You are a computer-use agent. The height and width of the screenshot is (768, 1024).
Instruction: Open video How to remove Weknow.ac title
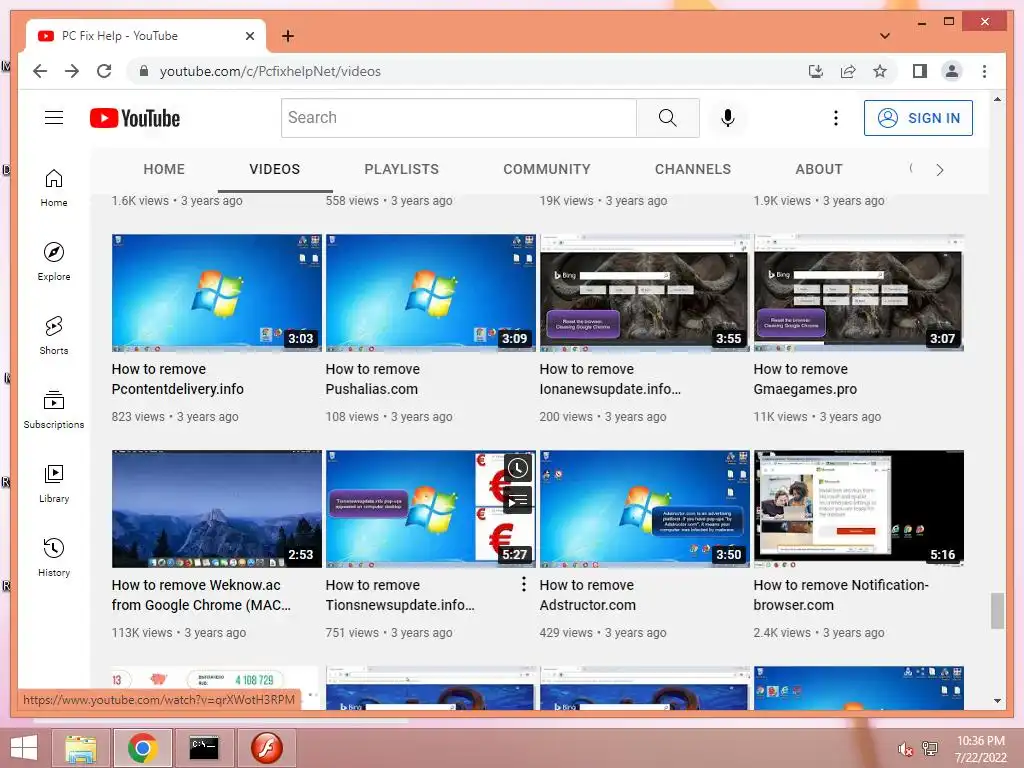201,595
